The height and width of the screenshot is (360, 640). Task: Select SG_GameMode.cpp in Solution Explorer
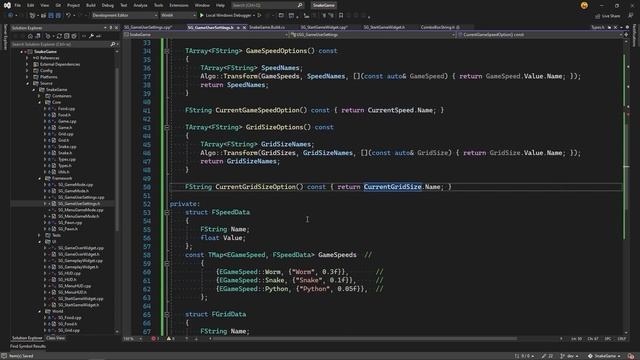click(x=75, y=184)
